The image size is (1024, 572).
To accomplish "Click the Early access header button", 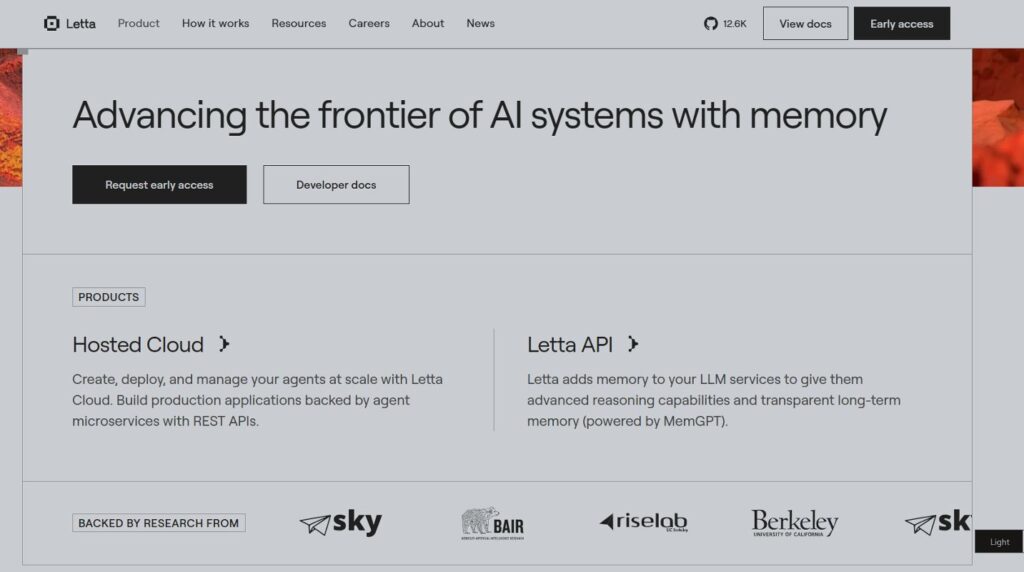I will pyautogui.click(x=902, y=24).
